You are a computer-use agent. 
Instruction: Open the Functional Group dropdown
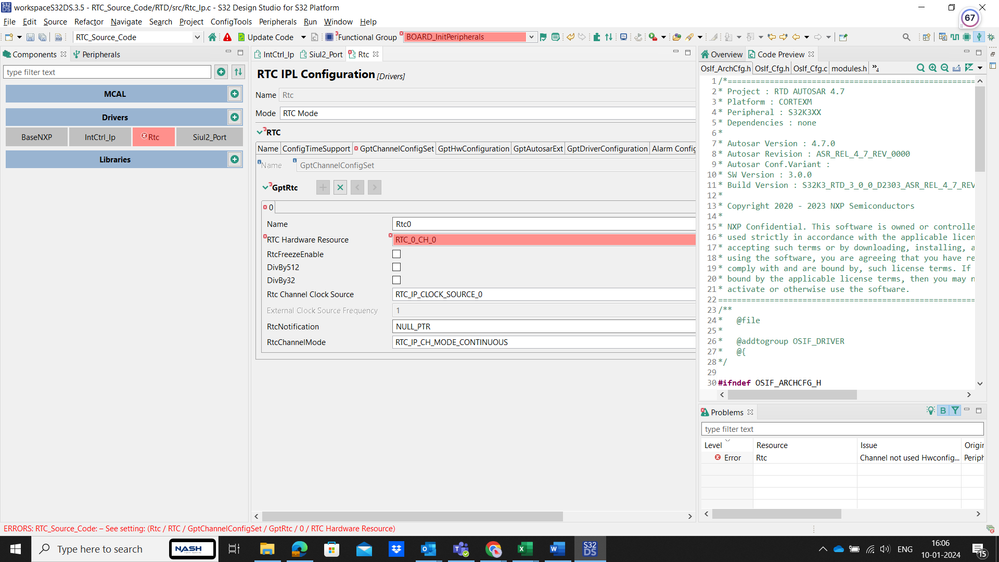click(x=531, y=37)
